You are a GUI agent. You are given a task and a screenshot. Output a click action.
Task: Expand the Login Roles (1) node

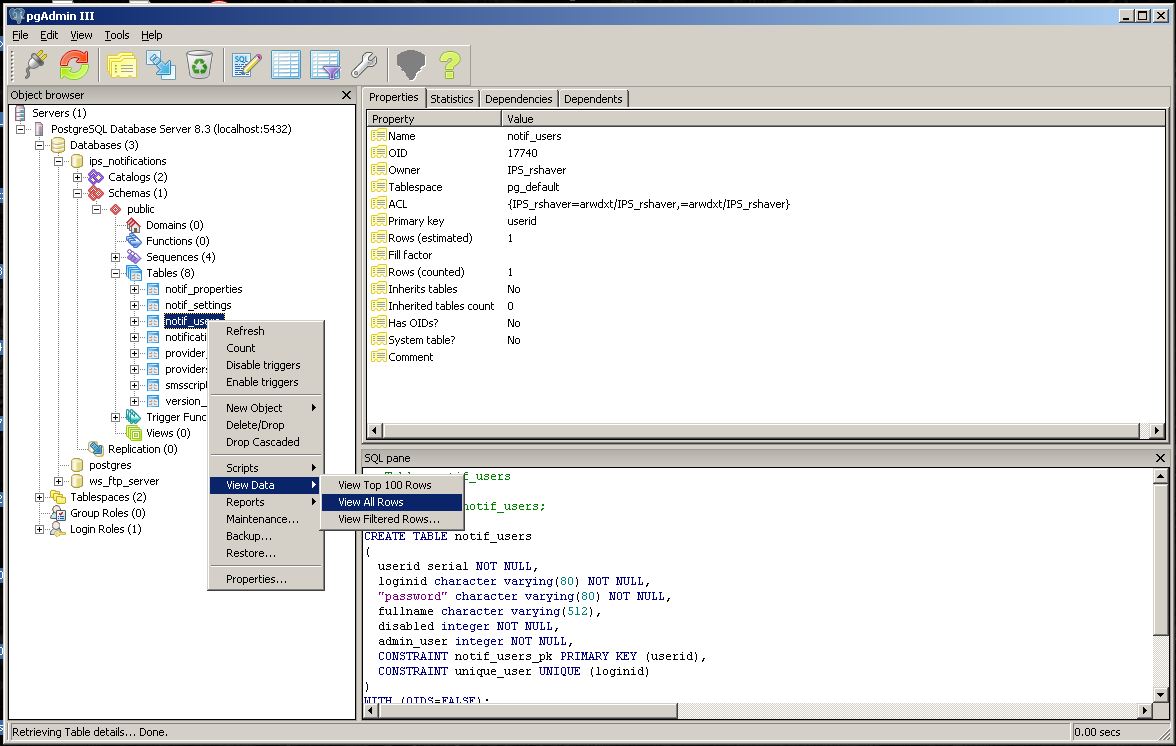tap(39, 529)
